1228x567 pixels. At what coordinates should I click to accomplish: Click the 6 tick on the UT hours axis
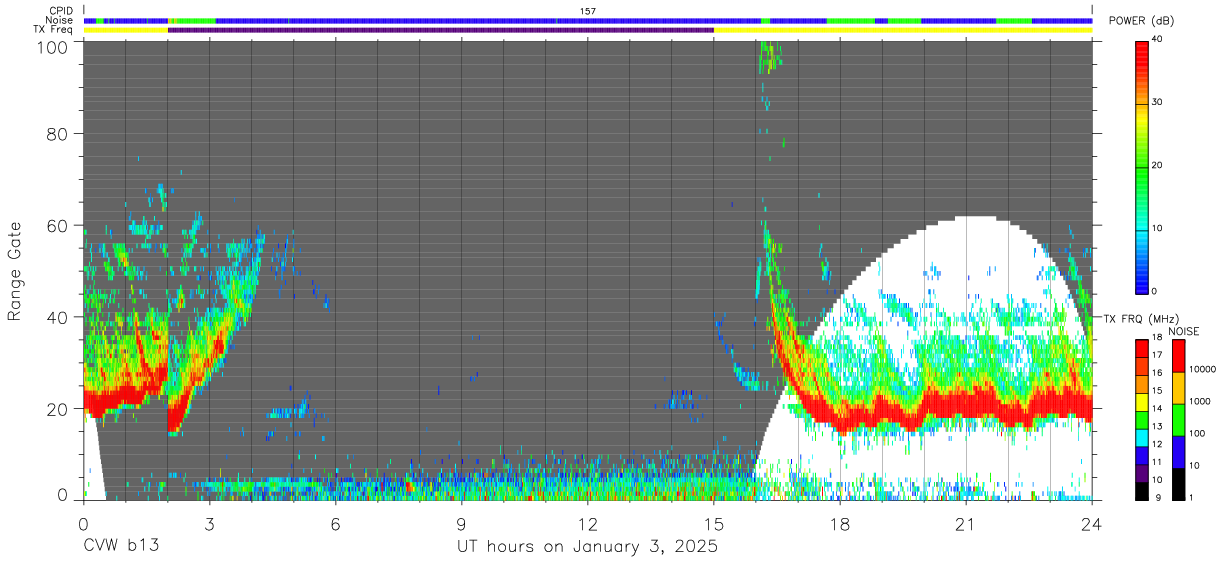[x=335, y=523]
